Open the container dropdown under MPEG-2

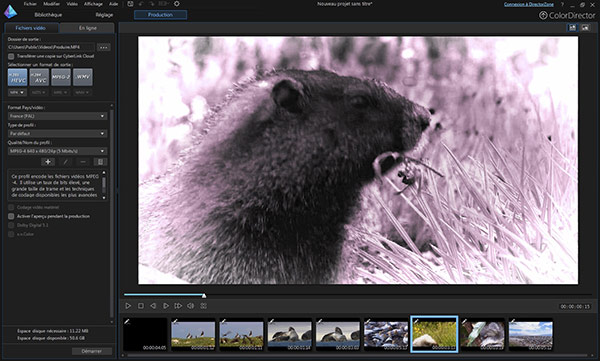(61, 93)
